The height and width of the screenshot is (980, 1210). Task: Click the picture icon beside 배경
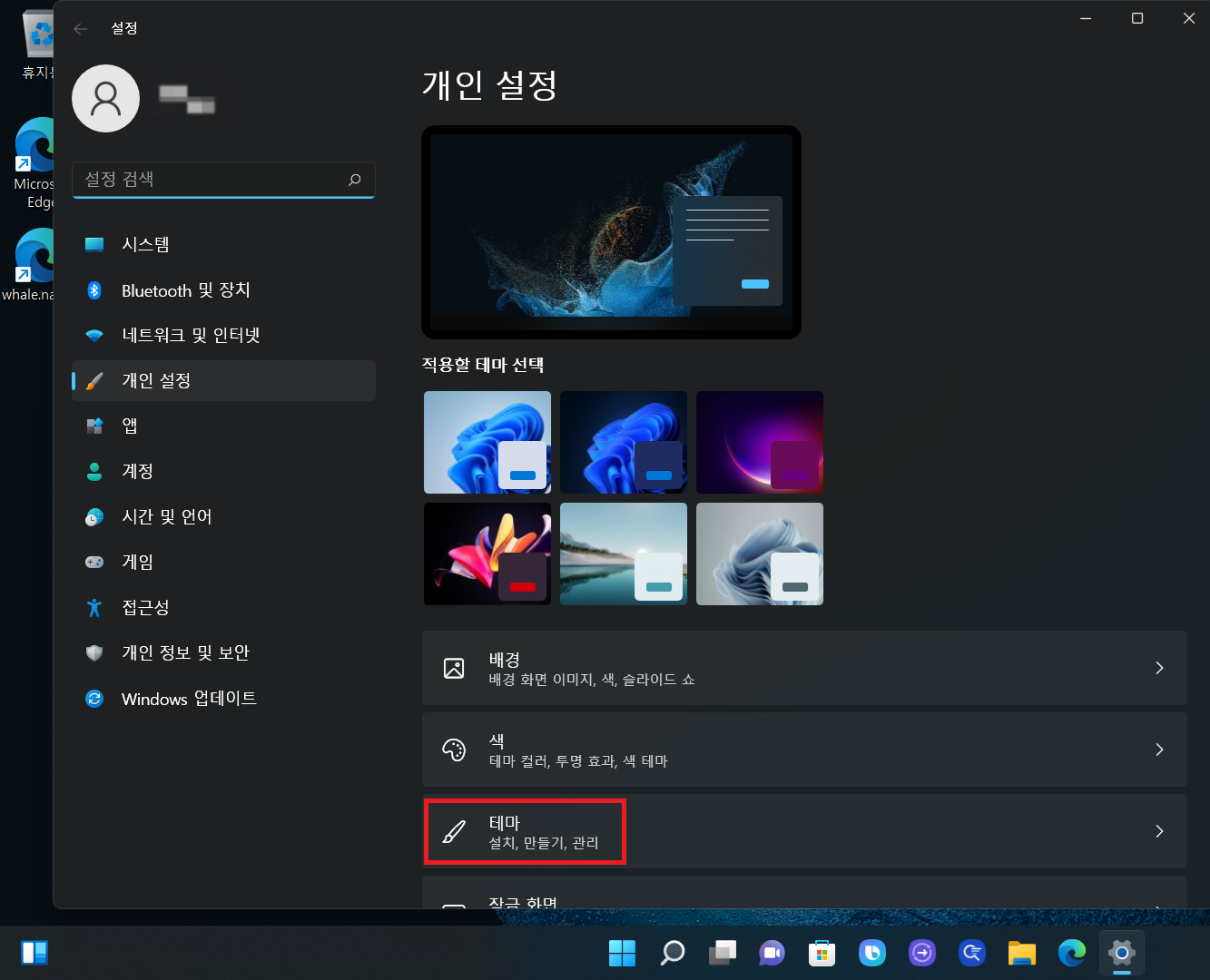(454, 668)
